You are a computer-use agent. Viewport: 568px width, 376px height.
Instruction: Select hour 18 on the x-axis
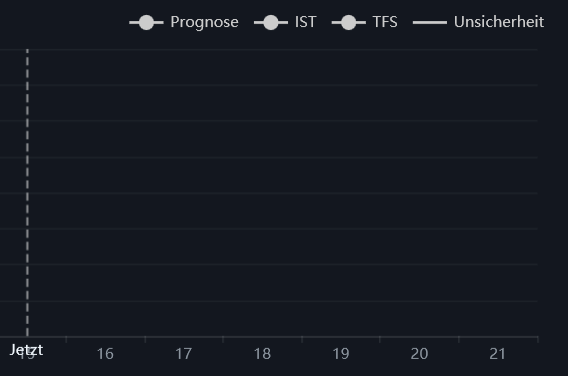click(x=262, y=354)
